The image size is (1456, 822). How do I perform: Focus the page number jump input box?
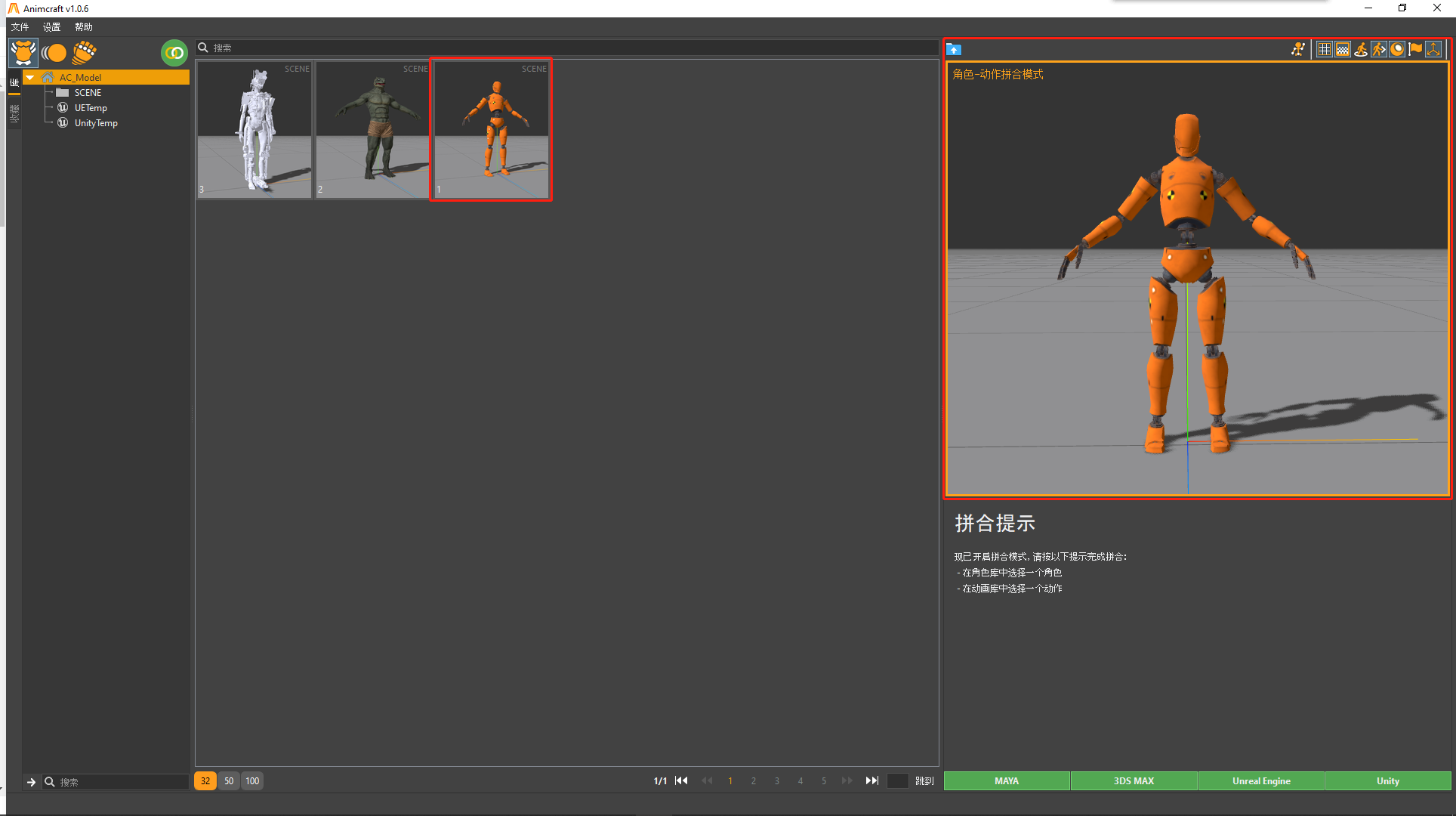pyautogui.click(x=897, y=781)
